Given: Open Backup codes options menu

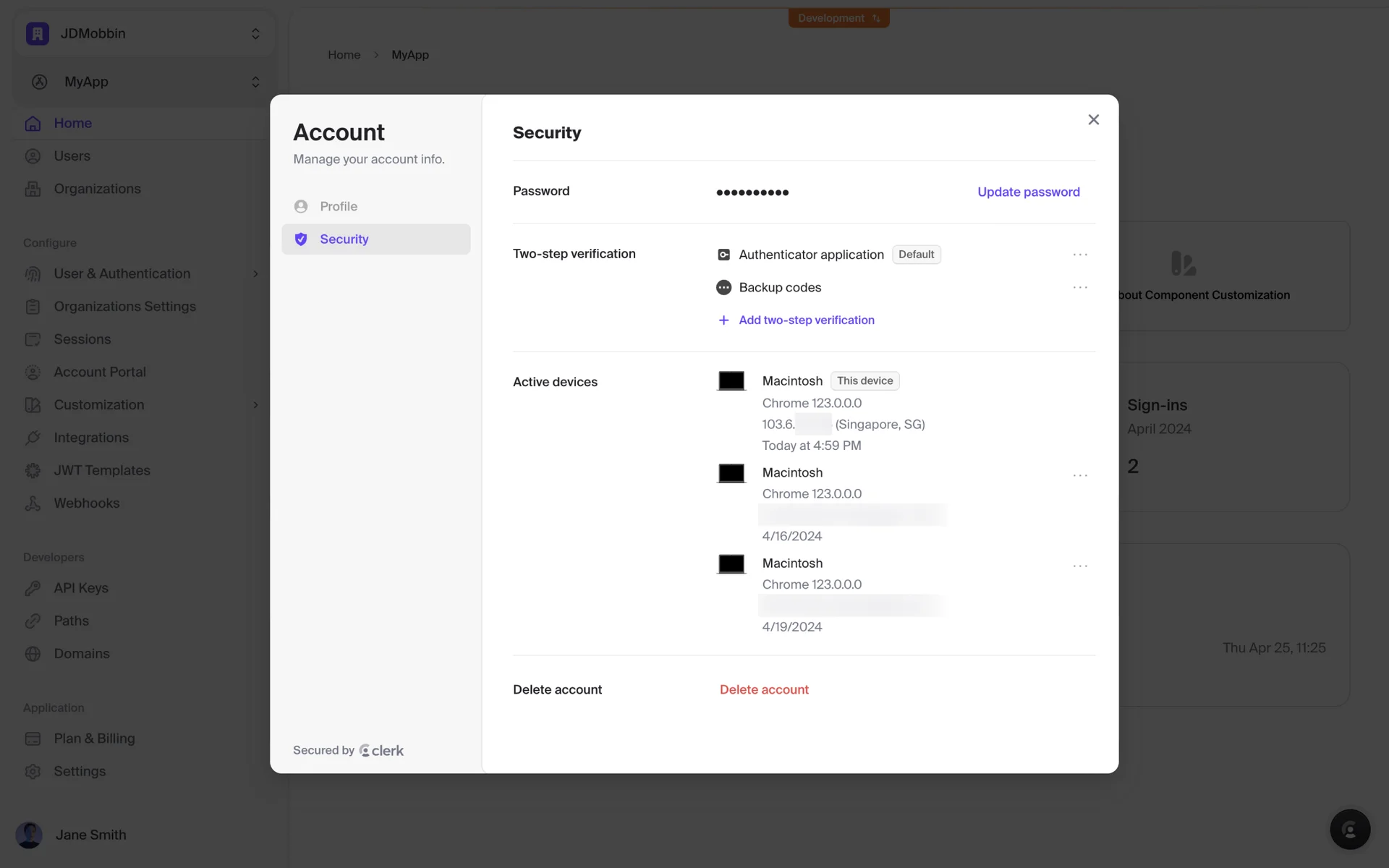Looking at the screenshot, I should coord(1079,288).
